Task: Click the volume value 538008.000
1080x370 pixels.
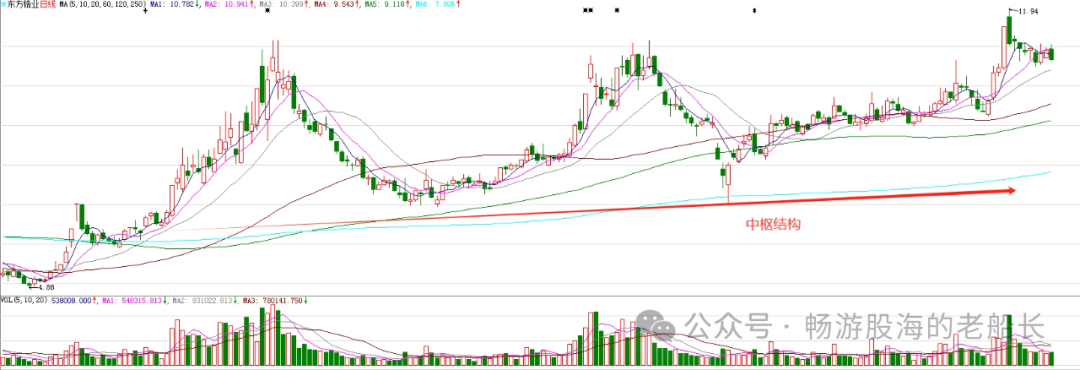Action: click(x=72, y=300)
